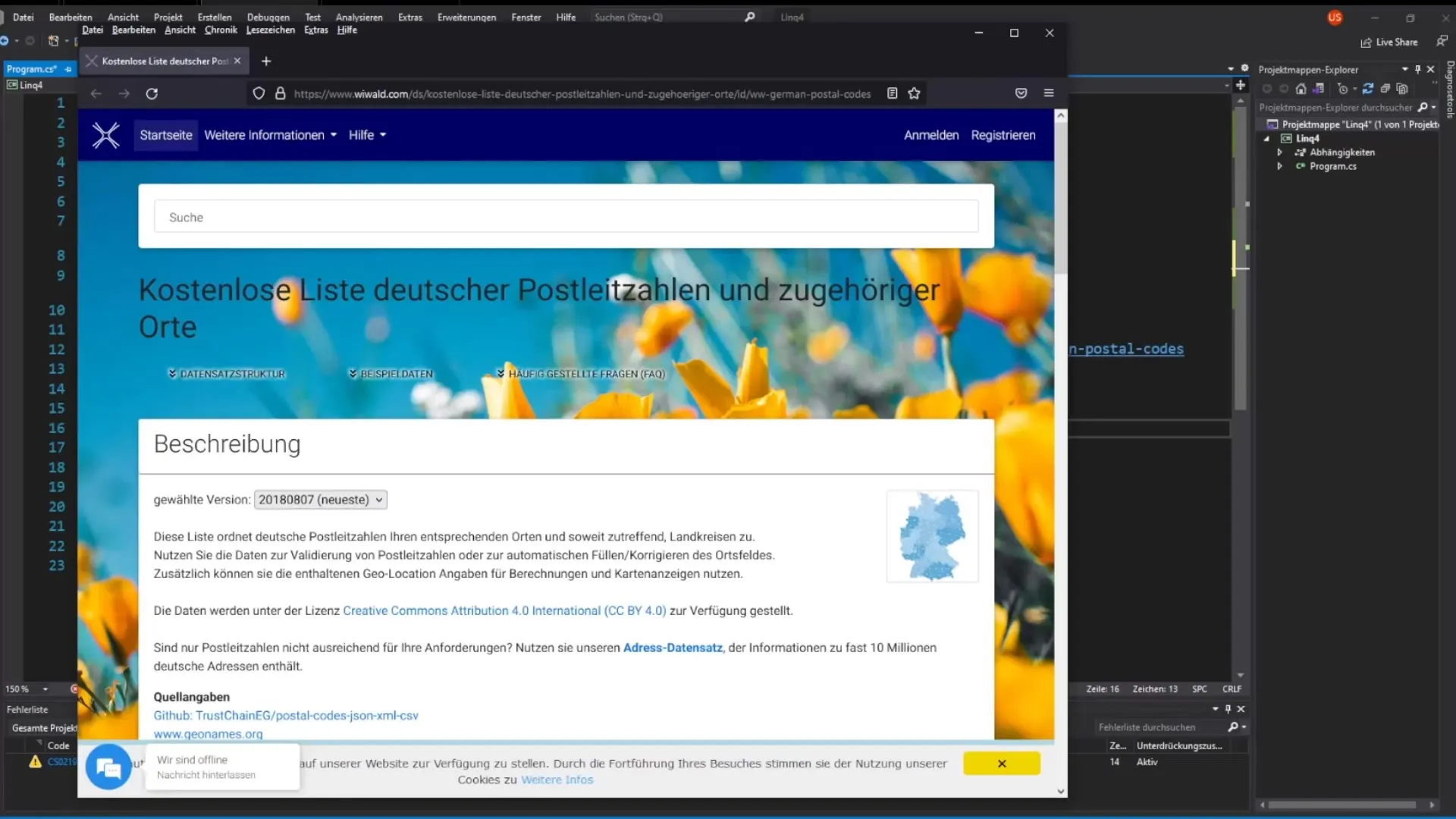Open Github TrustChainEG postal-codes link

286,715
